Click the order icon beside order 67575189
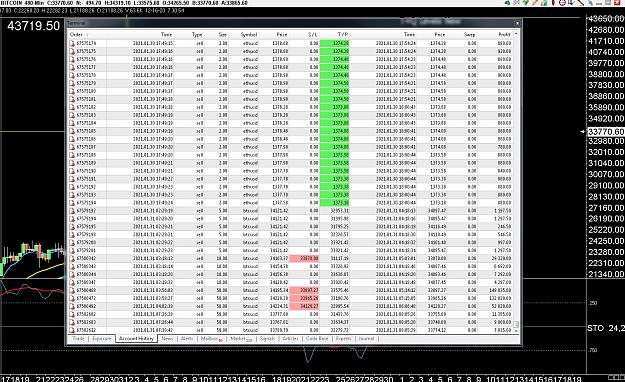Screen dimensions: 625x382 pos(72,163)
